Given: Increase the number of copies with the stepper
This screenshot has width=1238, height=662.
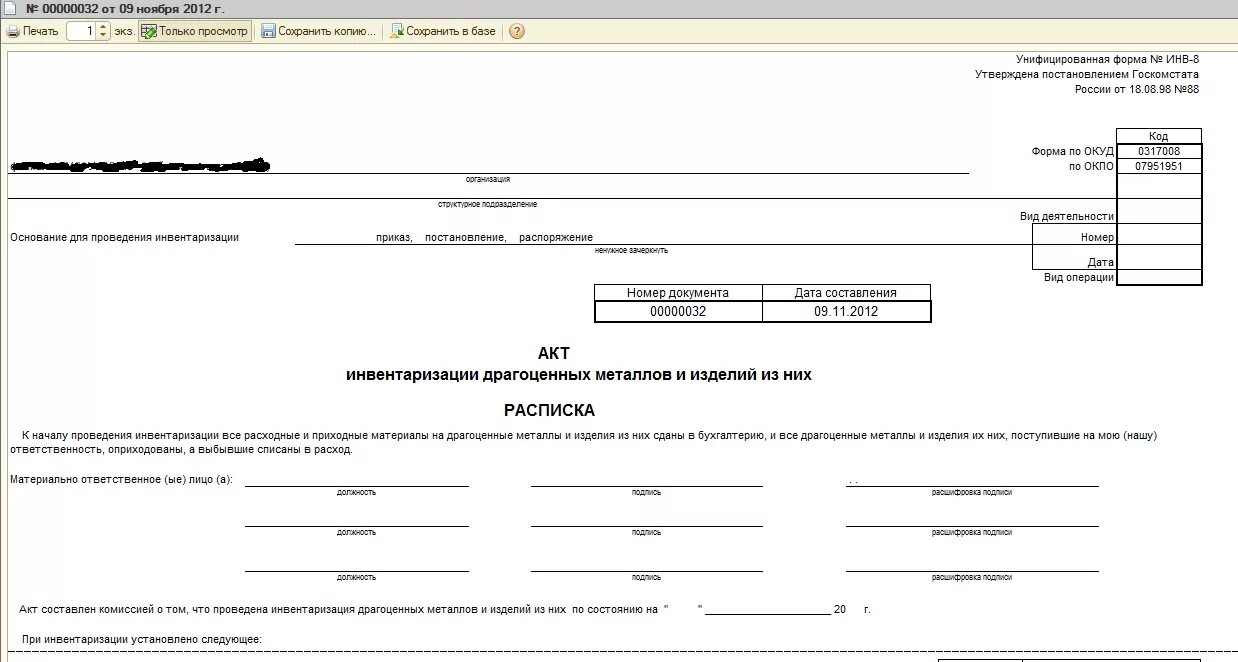Looking at the screenshot, I should (x=103, y=27).
